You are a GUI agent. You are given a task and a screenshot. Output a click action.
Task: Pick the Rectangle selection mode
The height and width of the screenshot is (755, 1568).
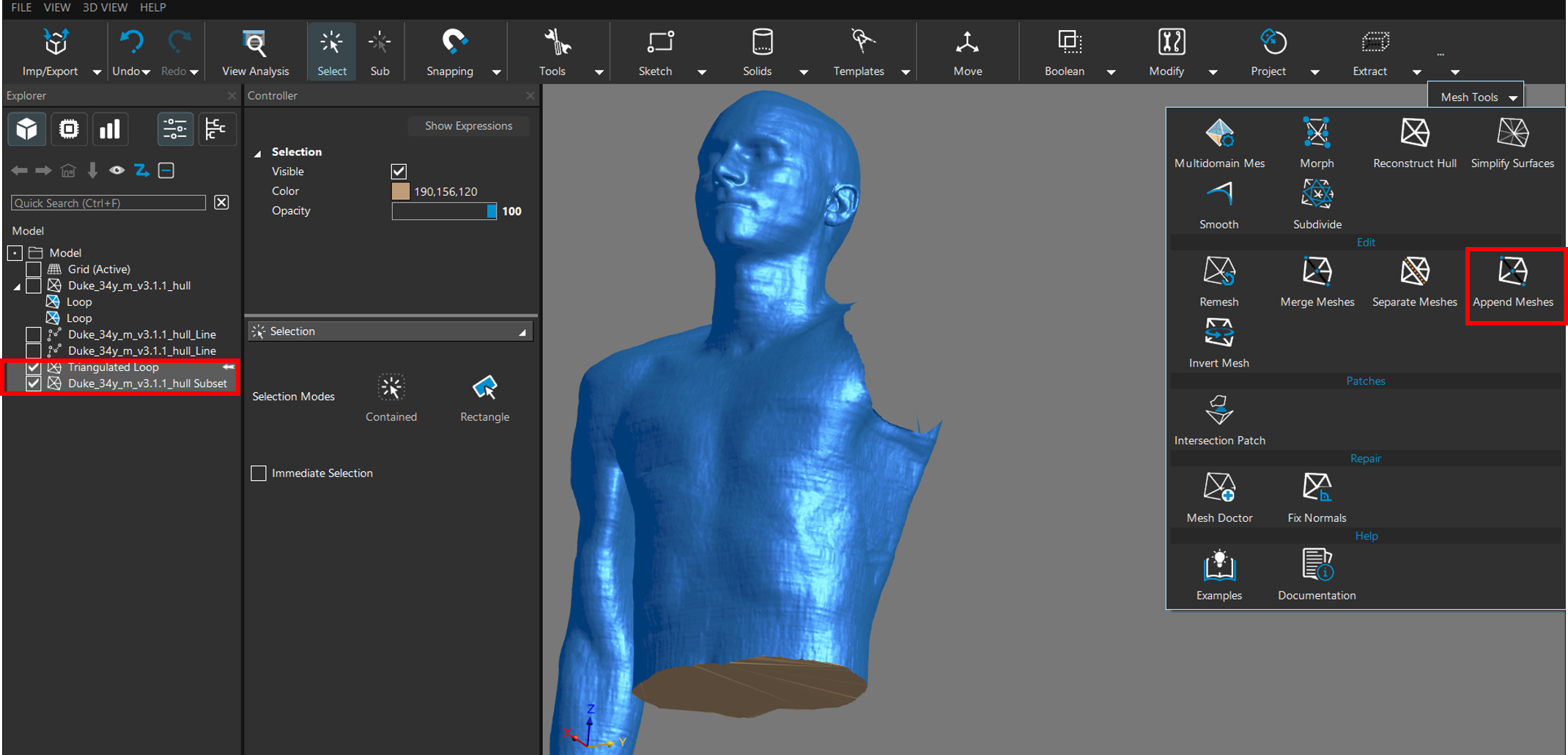tap(484, 388)
